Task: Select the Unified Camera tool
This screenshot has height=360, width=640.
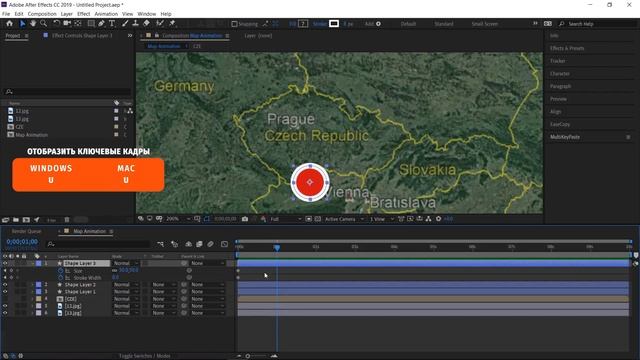Action: (x=67, y=24)
